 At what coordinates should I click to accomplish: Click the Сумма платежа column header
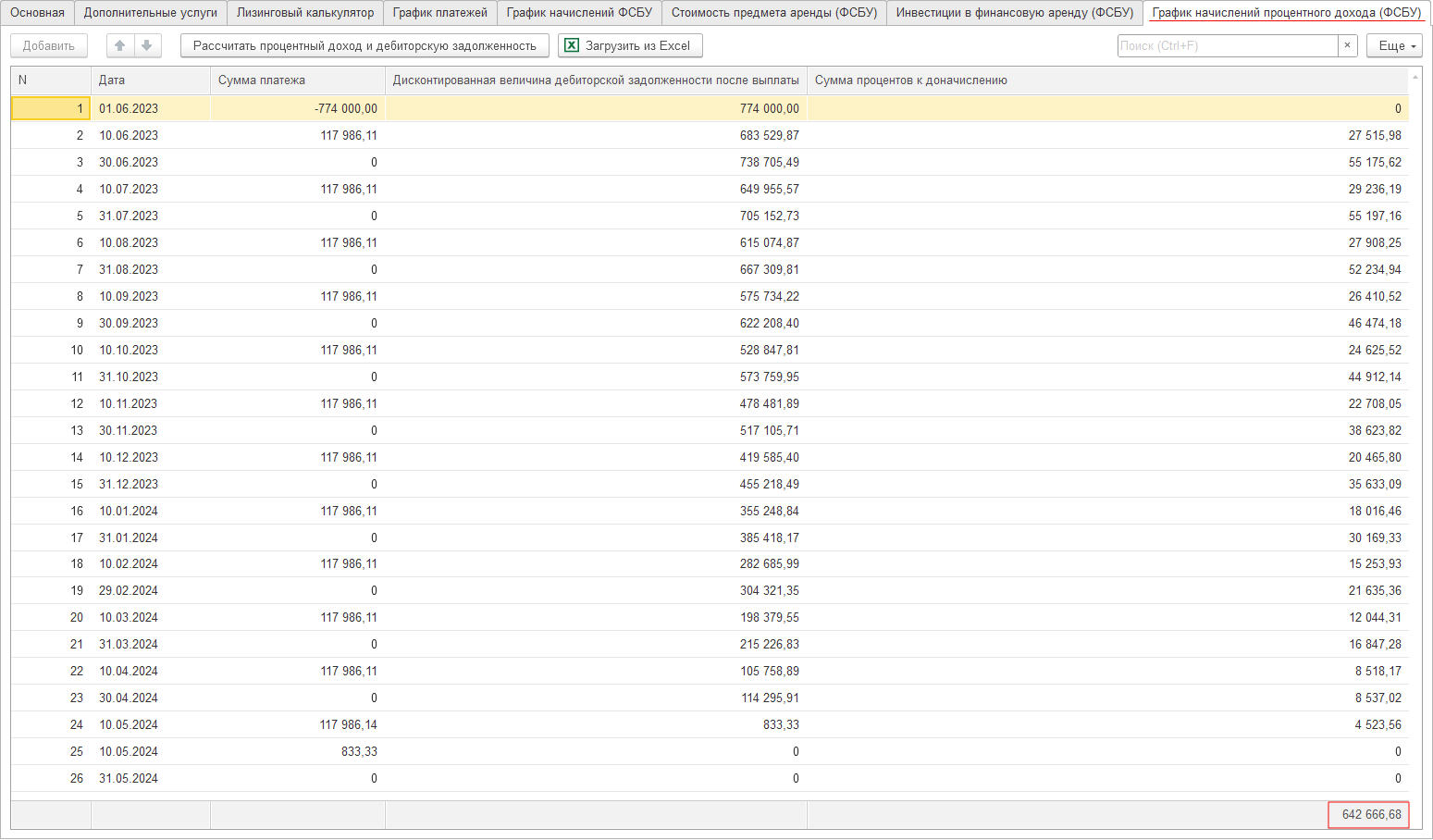[x=262, y=80]
